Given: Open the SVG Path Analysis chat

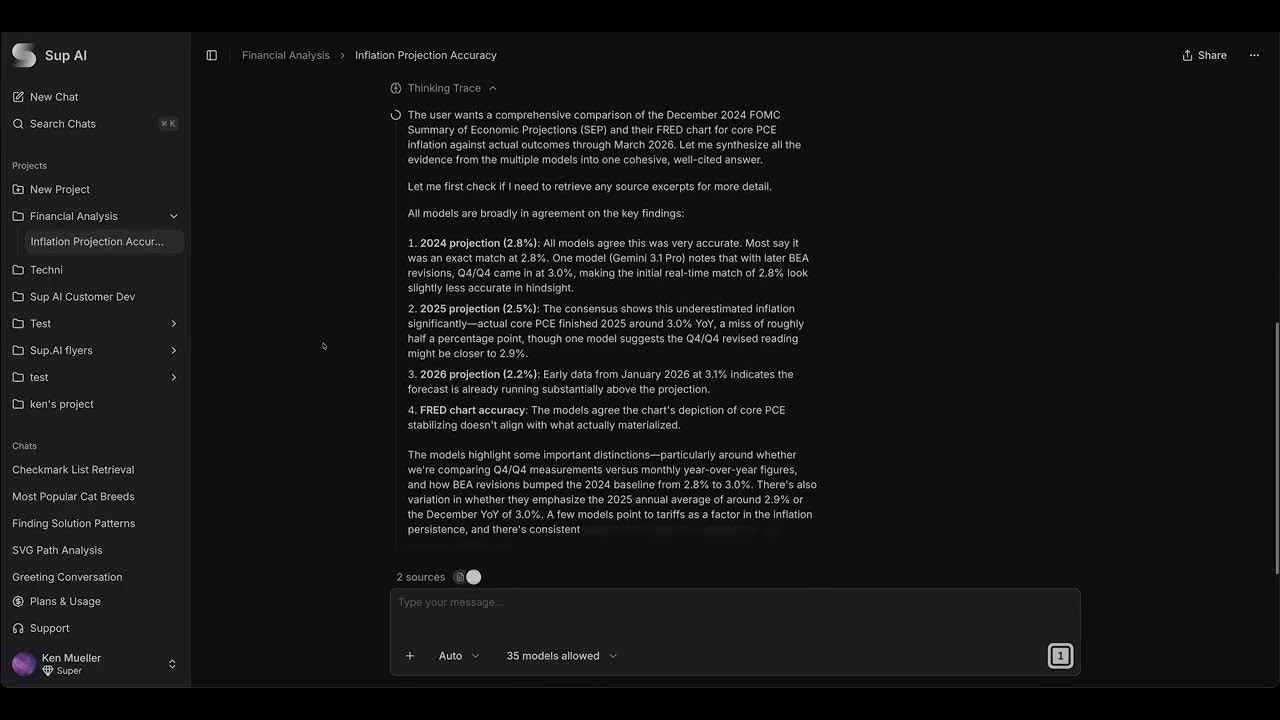Looking at the screenshot, I should [x=57, y=550].
